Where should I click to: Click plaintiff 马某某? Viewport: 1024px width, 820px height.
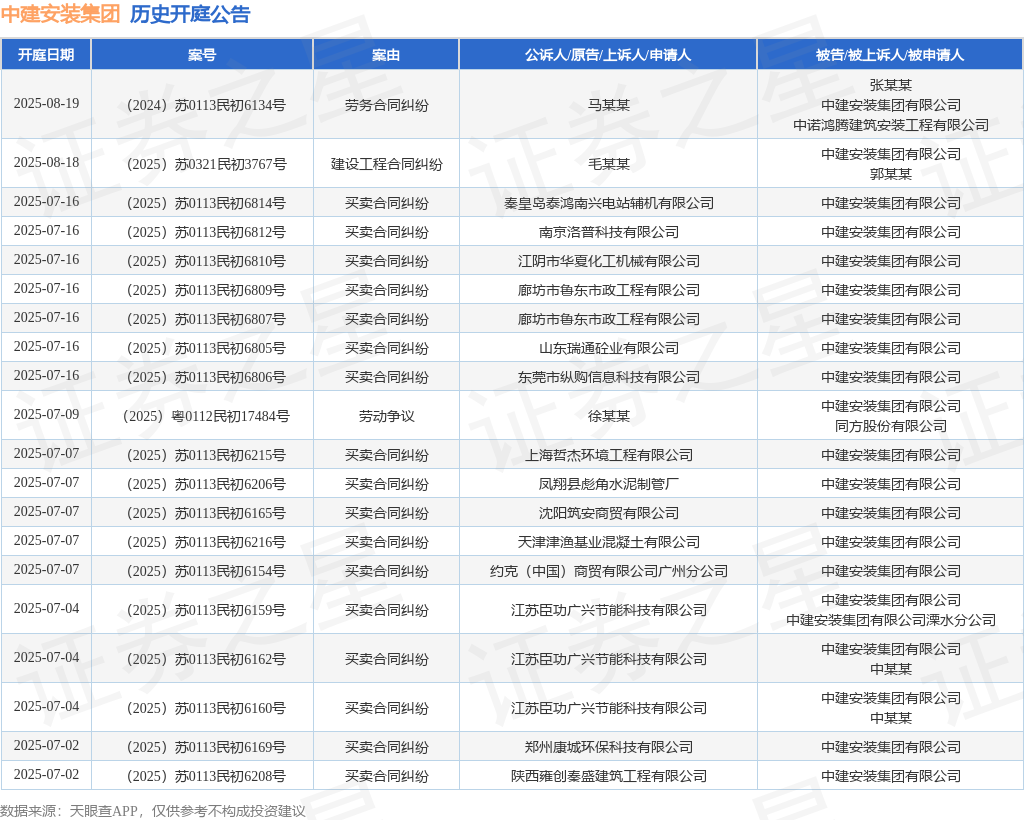tap(609, 105)
